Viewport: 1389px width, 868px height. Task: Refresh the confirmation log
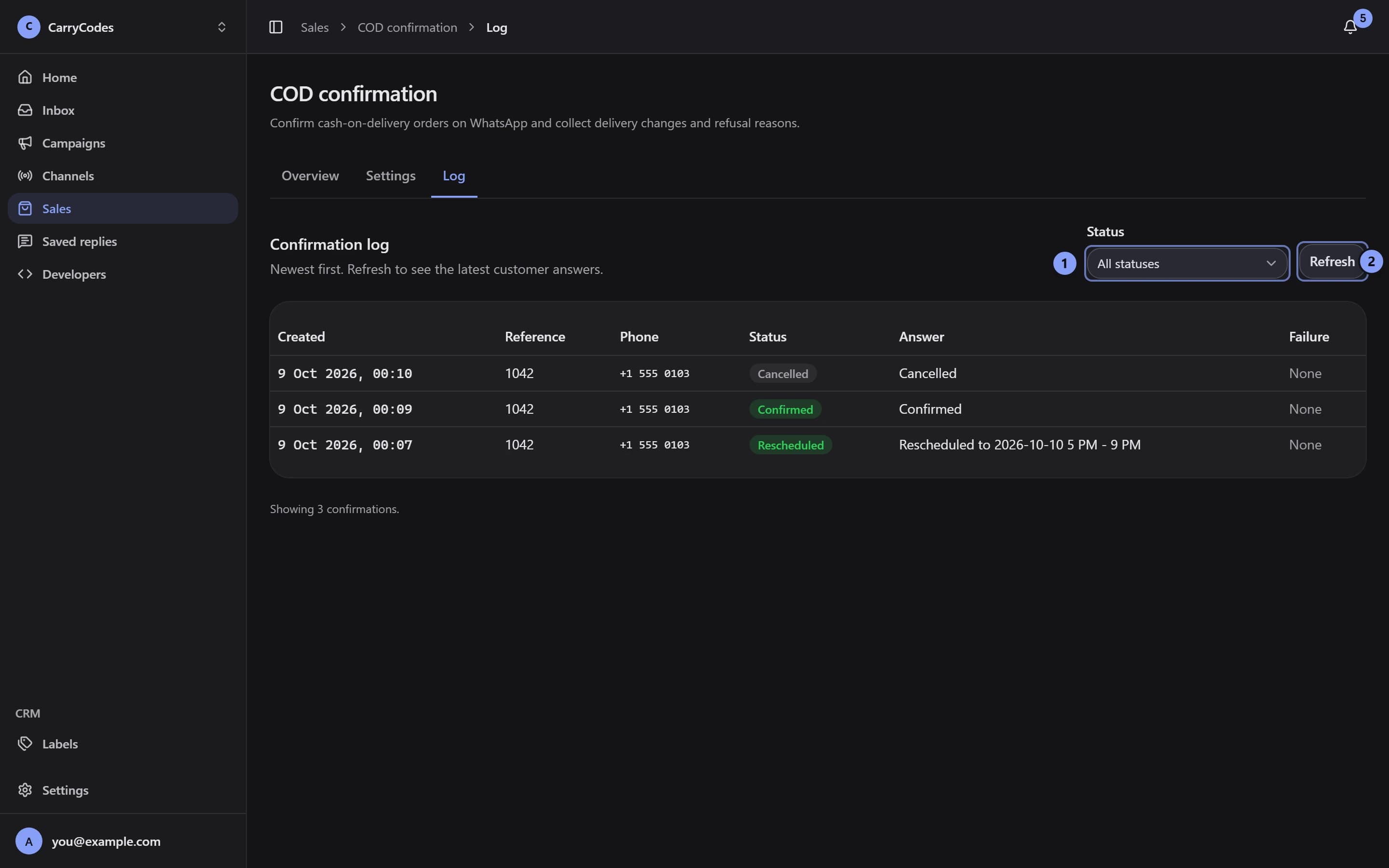1332,261
